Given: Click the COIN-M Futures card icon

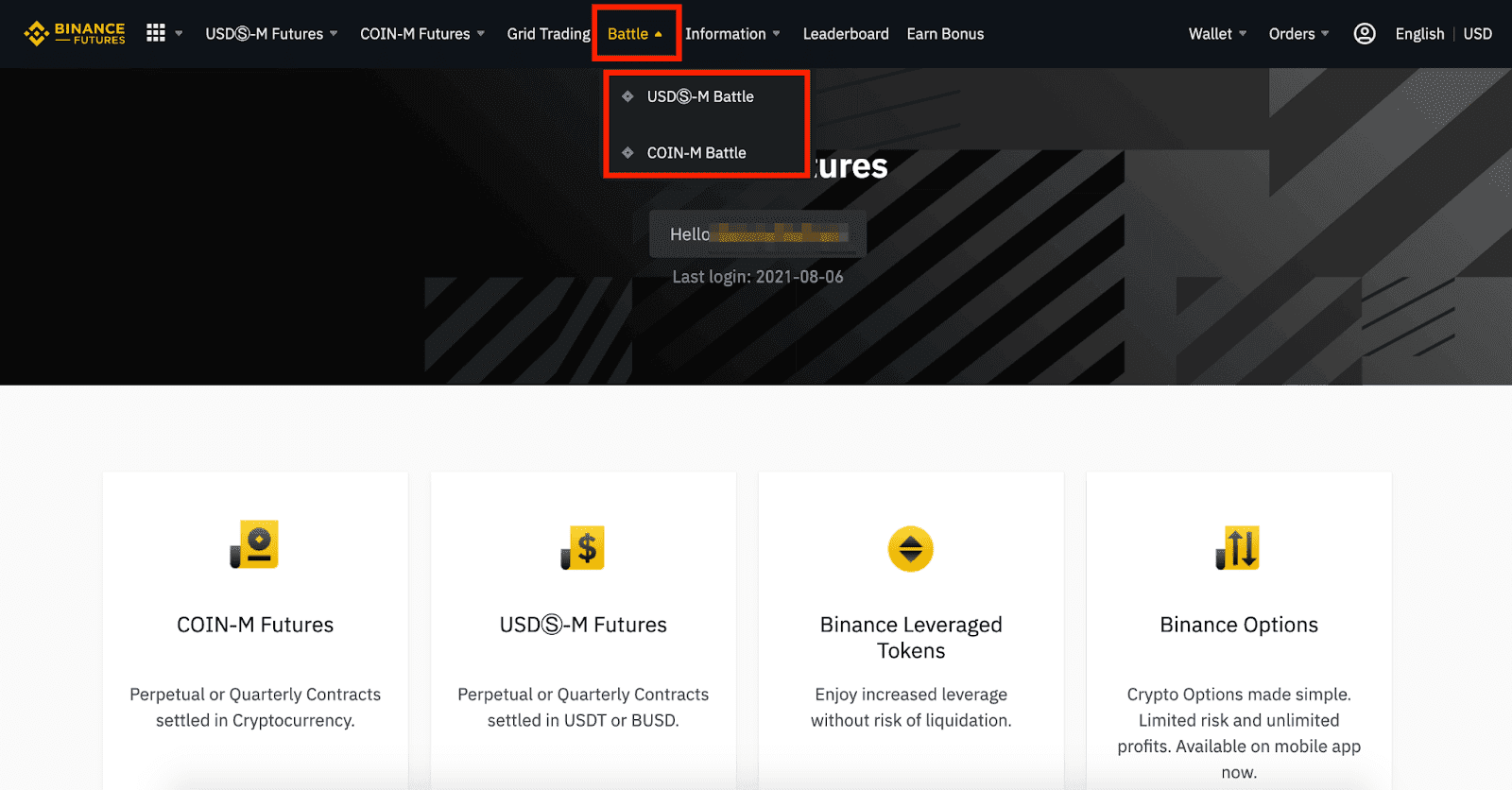Looking at the screenshot, I should (x=255, y=545).
